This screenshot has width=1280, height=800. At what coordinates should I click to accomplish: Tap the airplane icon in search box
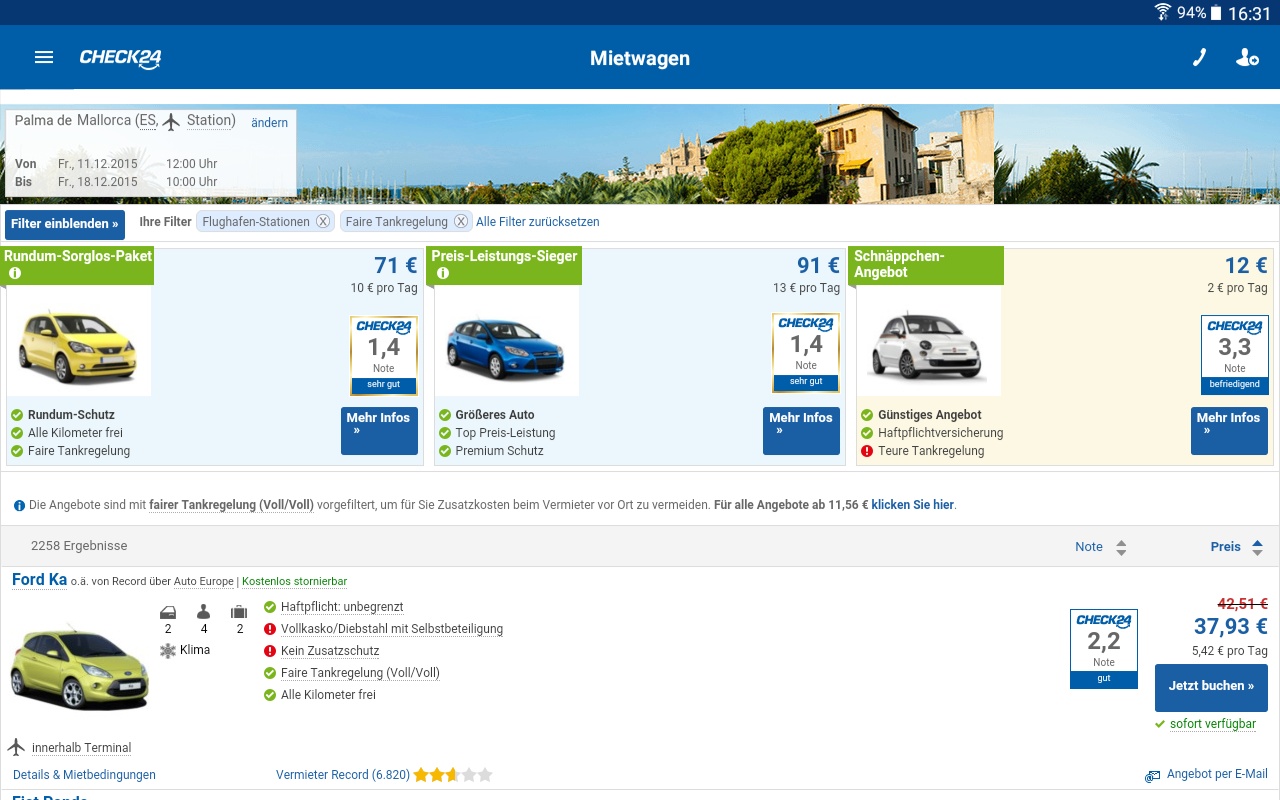pos(172,121)
